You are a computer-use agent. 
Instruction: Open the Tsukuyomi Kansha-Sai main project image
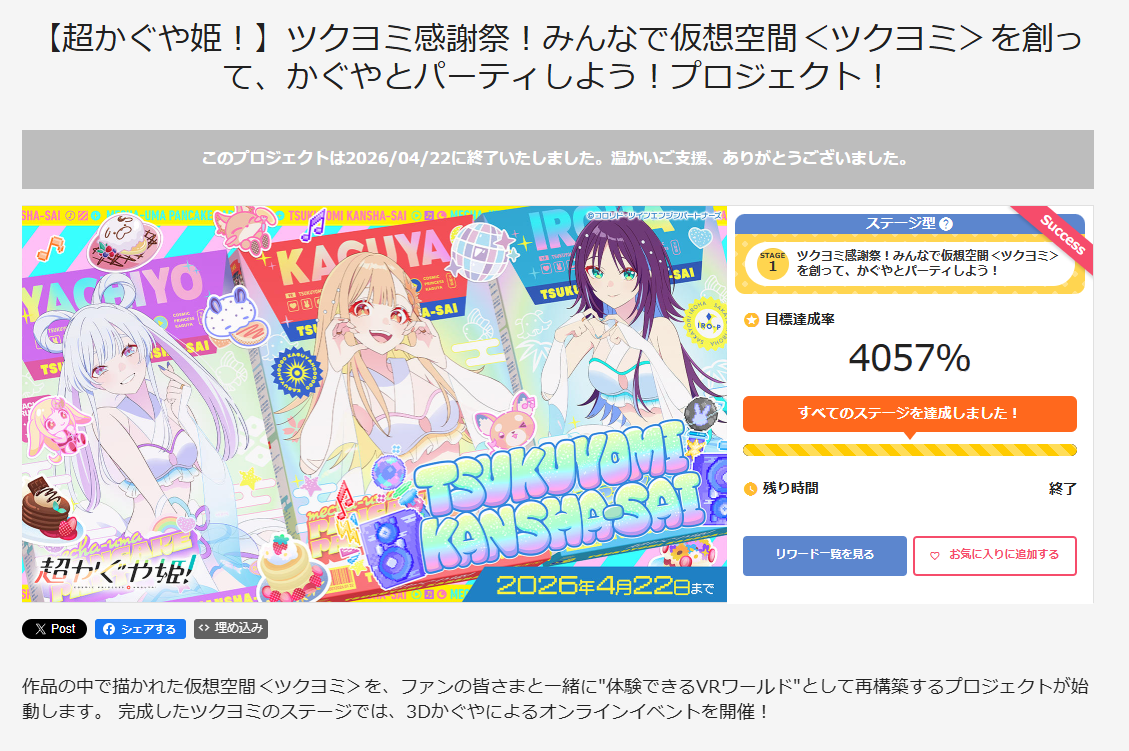pyautogui.click(x=374, y=404)
